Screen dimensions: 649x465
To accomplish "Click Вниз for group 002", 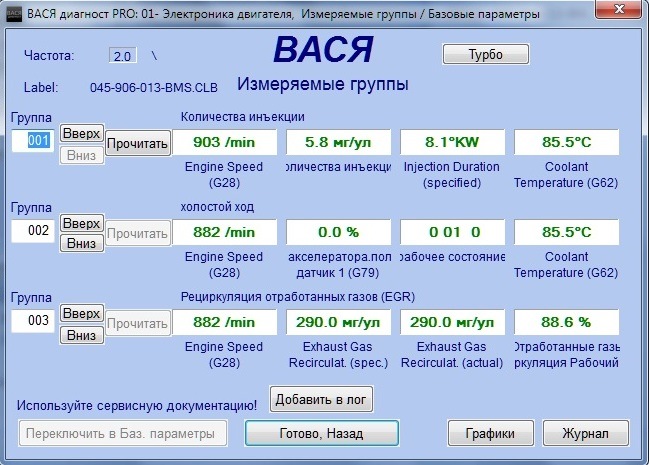I will click(82, 243).
